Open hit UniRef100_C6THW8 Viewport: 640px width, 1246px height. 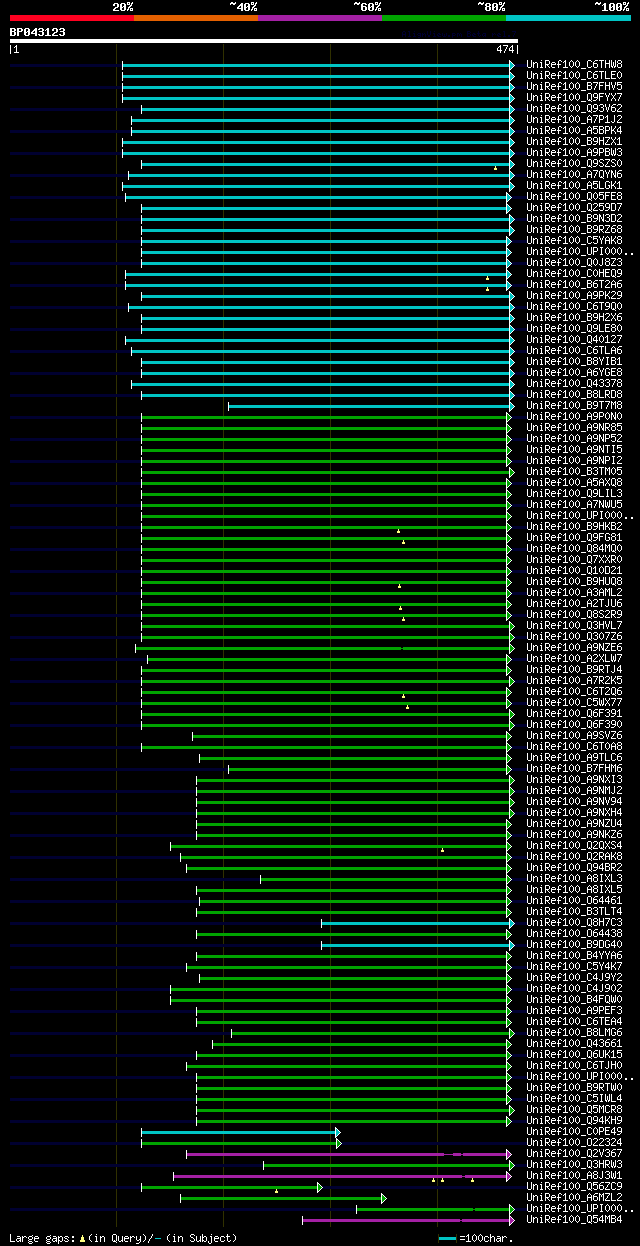point(574,64)
